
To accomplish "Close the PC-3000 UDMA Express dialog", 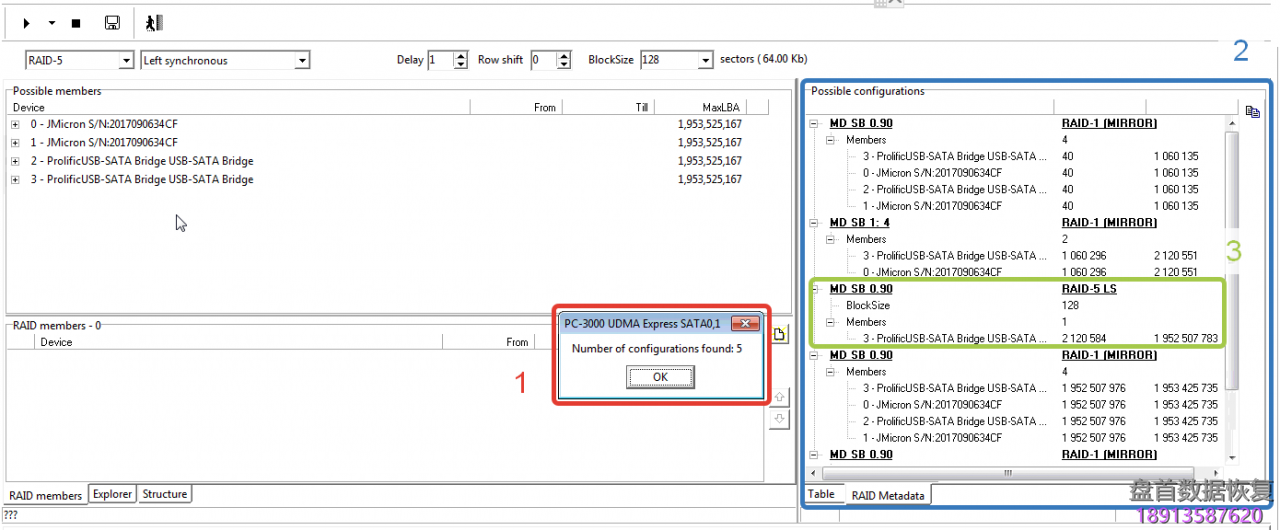I will (745, 323).
